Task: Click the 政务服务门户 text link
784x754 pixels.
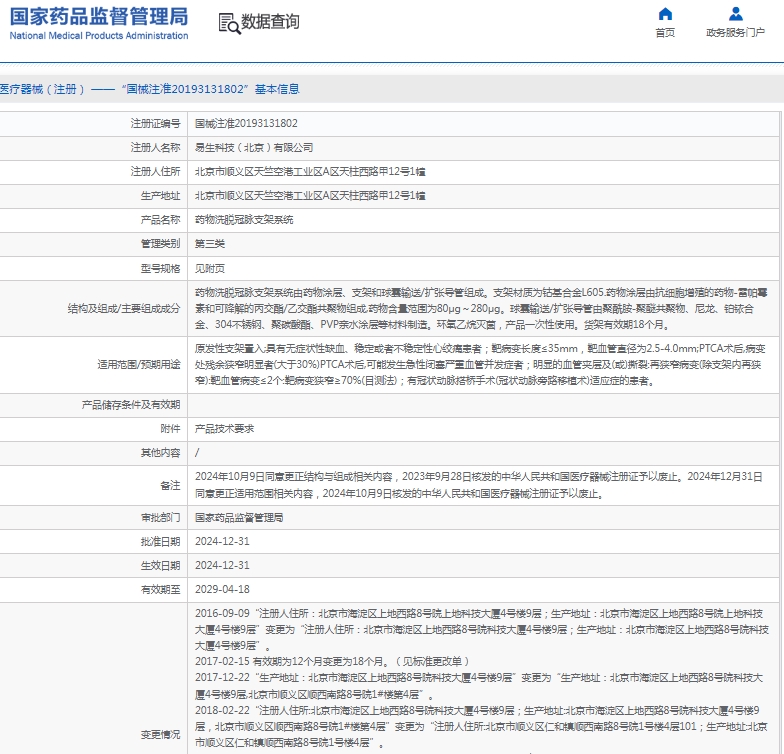Action: click(x=736, y=32)
